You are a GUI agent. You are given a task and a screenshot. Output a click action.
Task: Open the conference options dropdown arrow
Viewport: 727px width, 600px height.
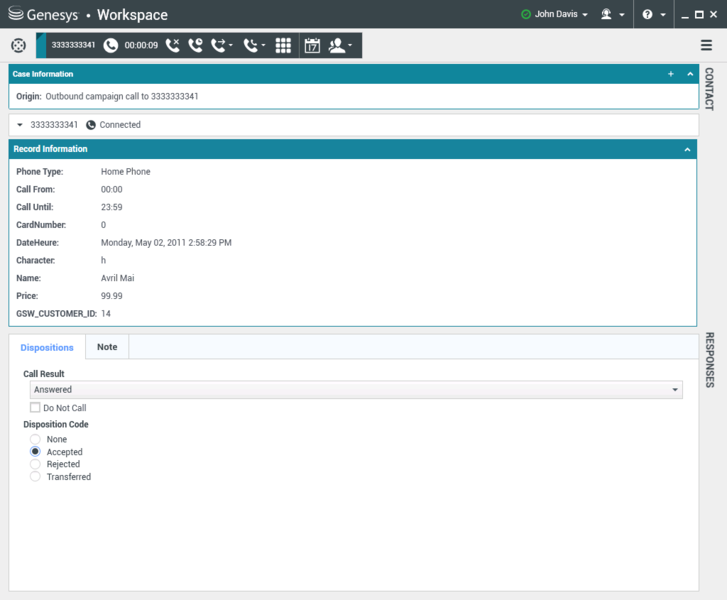263,45
